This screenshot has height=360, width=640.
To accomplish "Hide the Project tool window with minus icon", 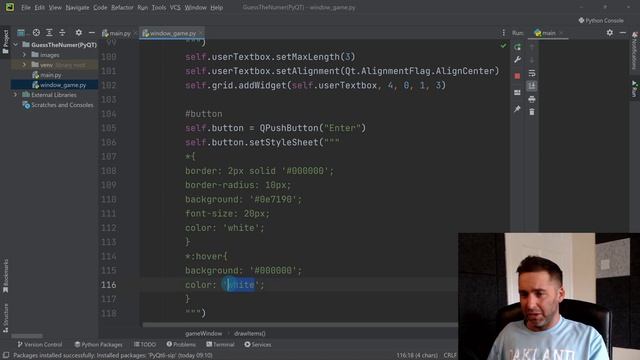I will (91, 33).
